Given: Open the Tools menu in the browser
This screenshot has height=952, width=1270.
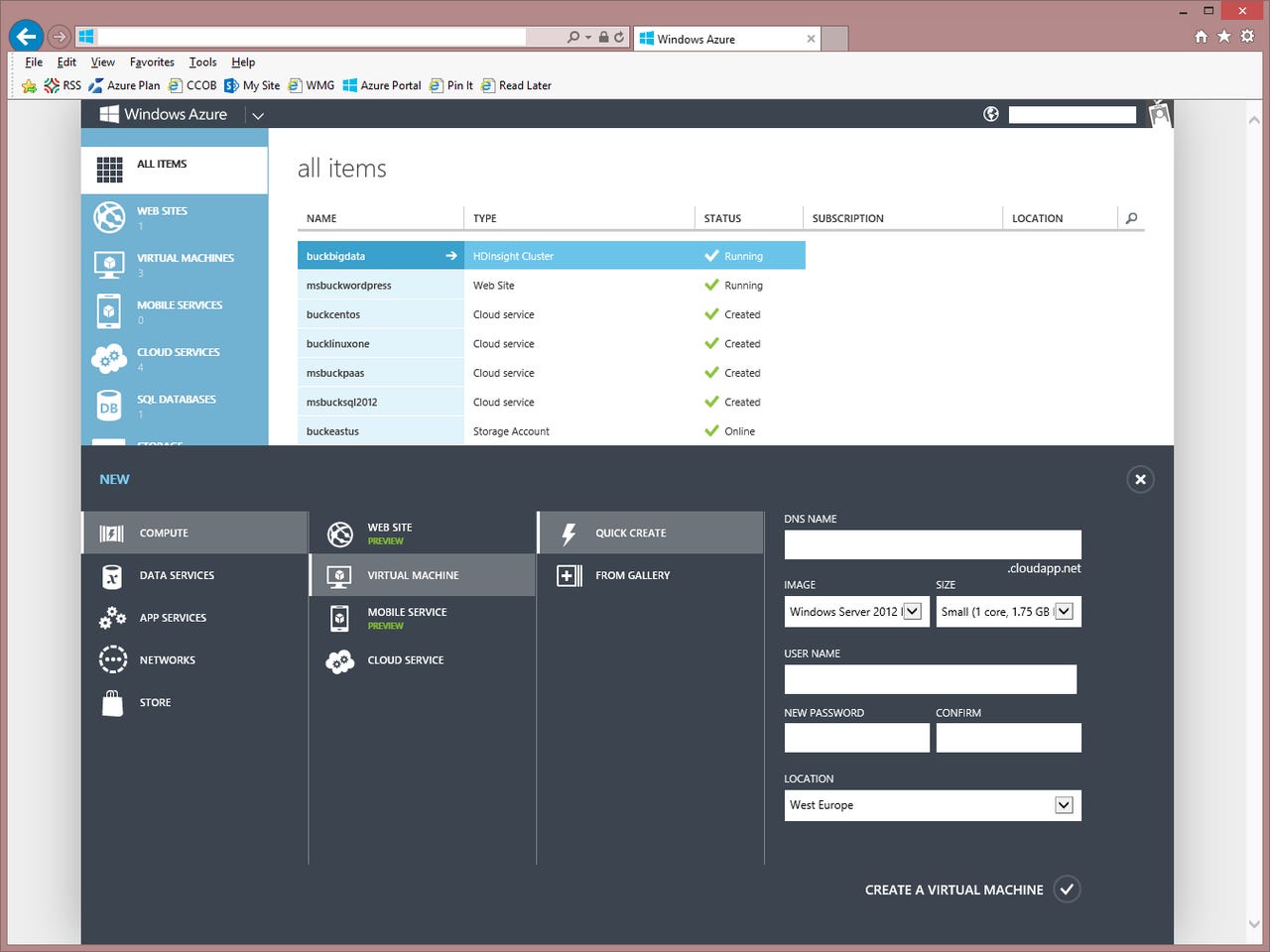Looking at the screenshot, I should [x=202, y=61].
